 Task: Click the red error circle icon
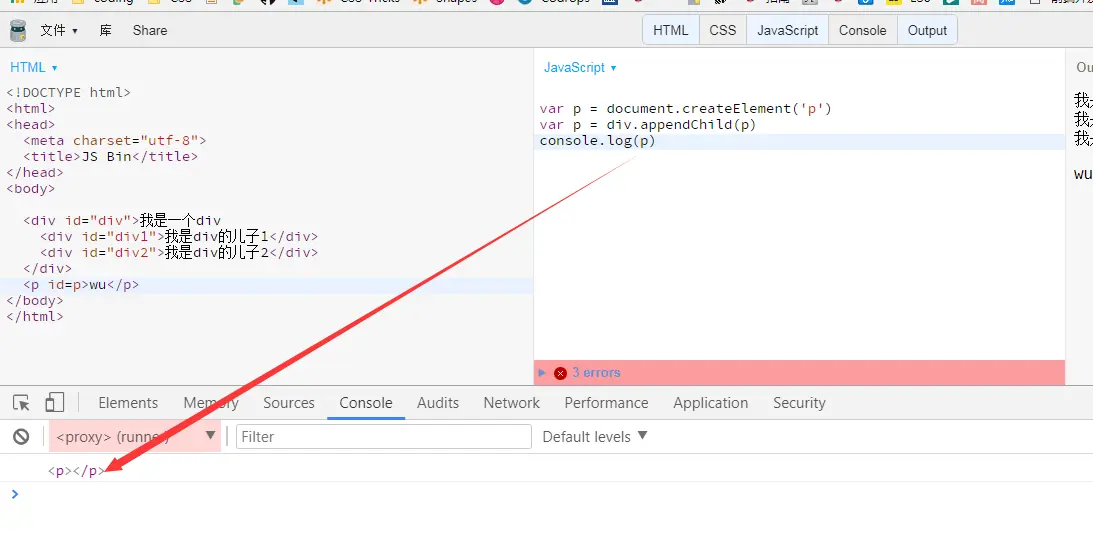pos(560,373)
